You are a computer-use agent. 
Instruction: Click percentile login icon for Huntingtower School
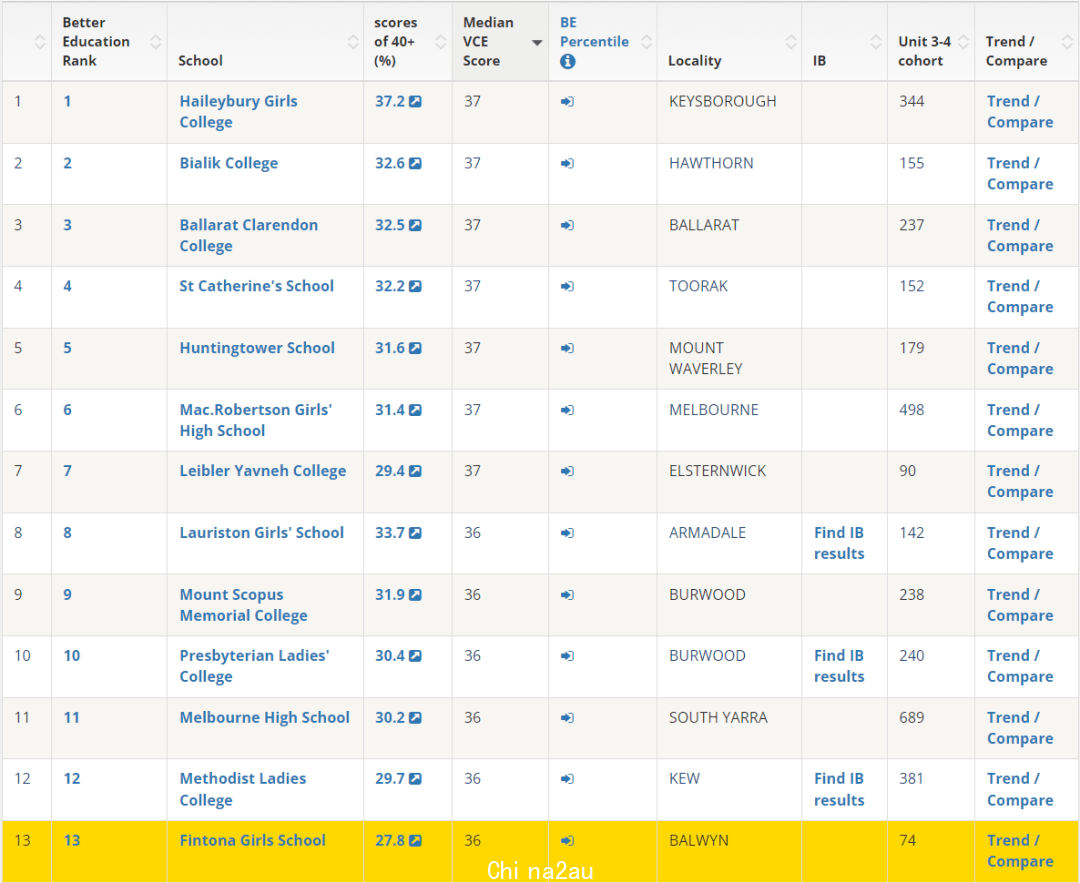[568, 349]
